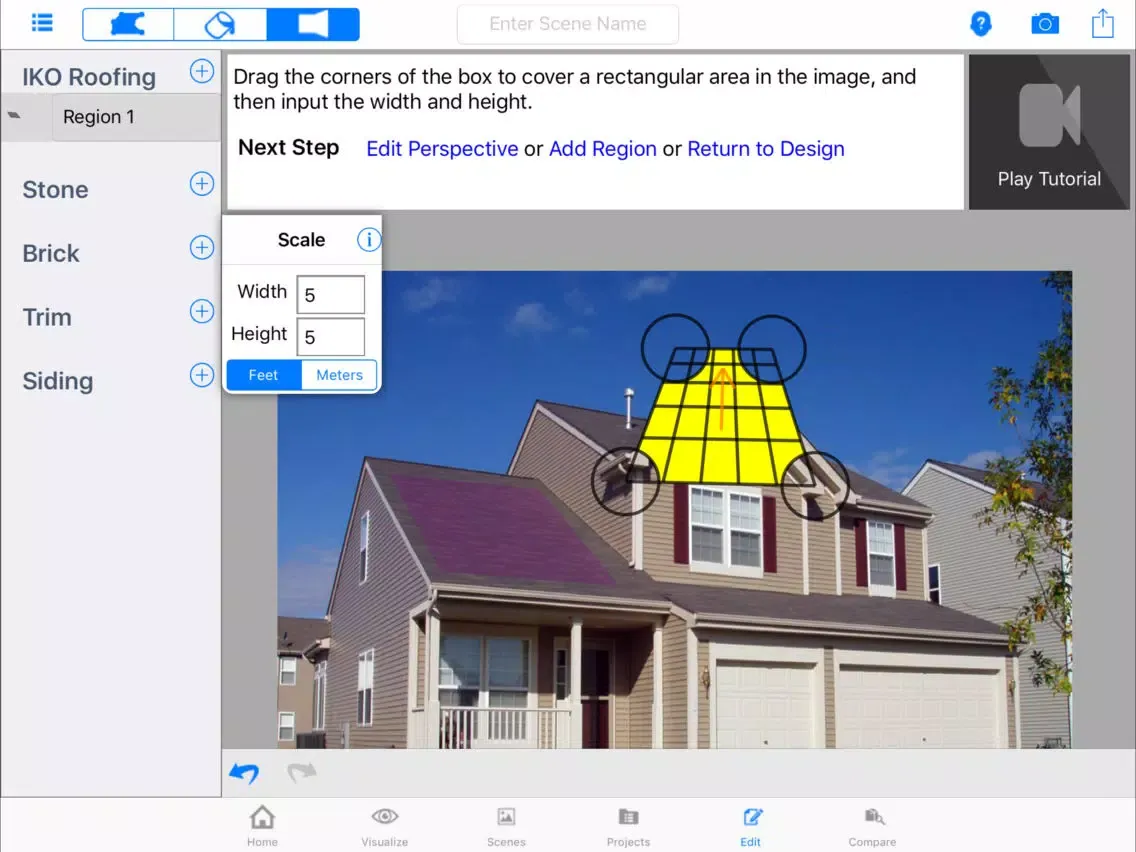Click the Edit Perspective link

(442, 149)
